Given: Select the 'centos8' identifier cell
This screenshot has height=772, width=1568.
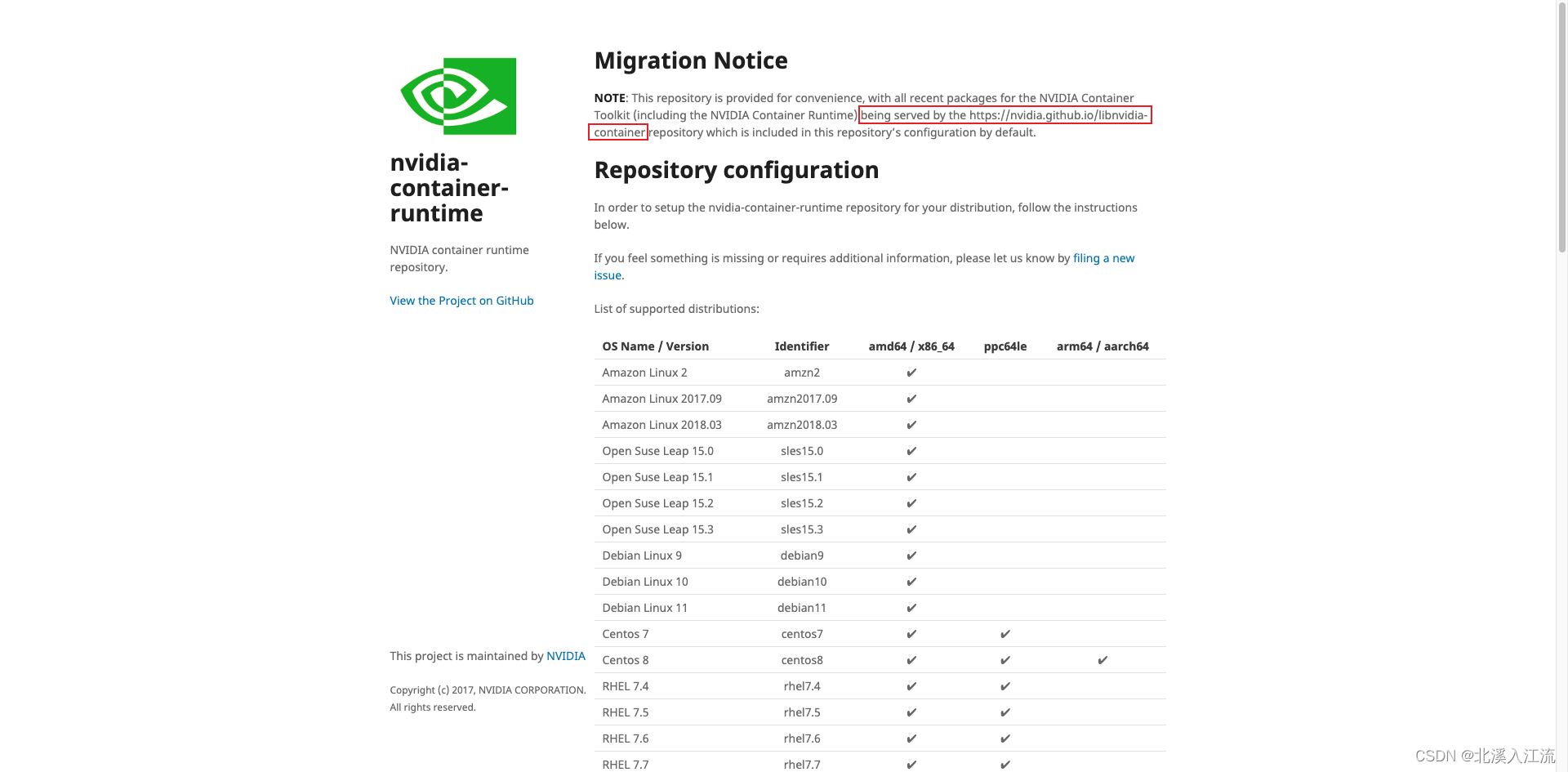Looking at the screenshot, I should [x=802, y=660].
